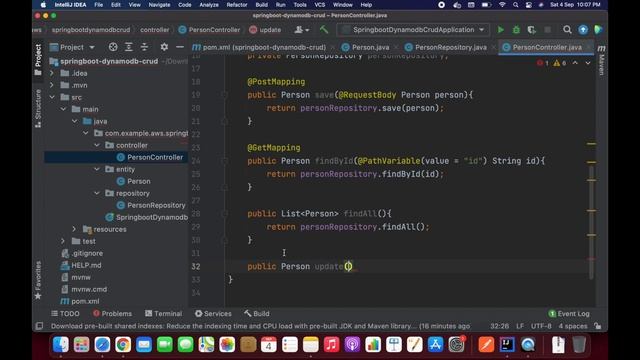Collapse all in Project panel

pos(144,47)
